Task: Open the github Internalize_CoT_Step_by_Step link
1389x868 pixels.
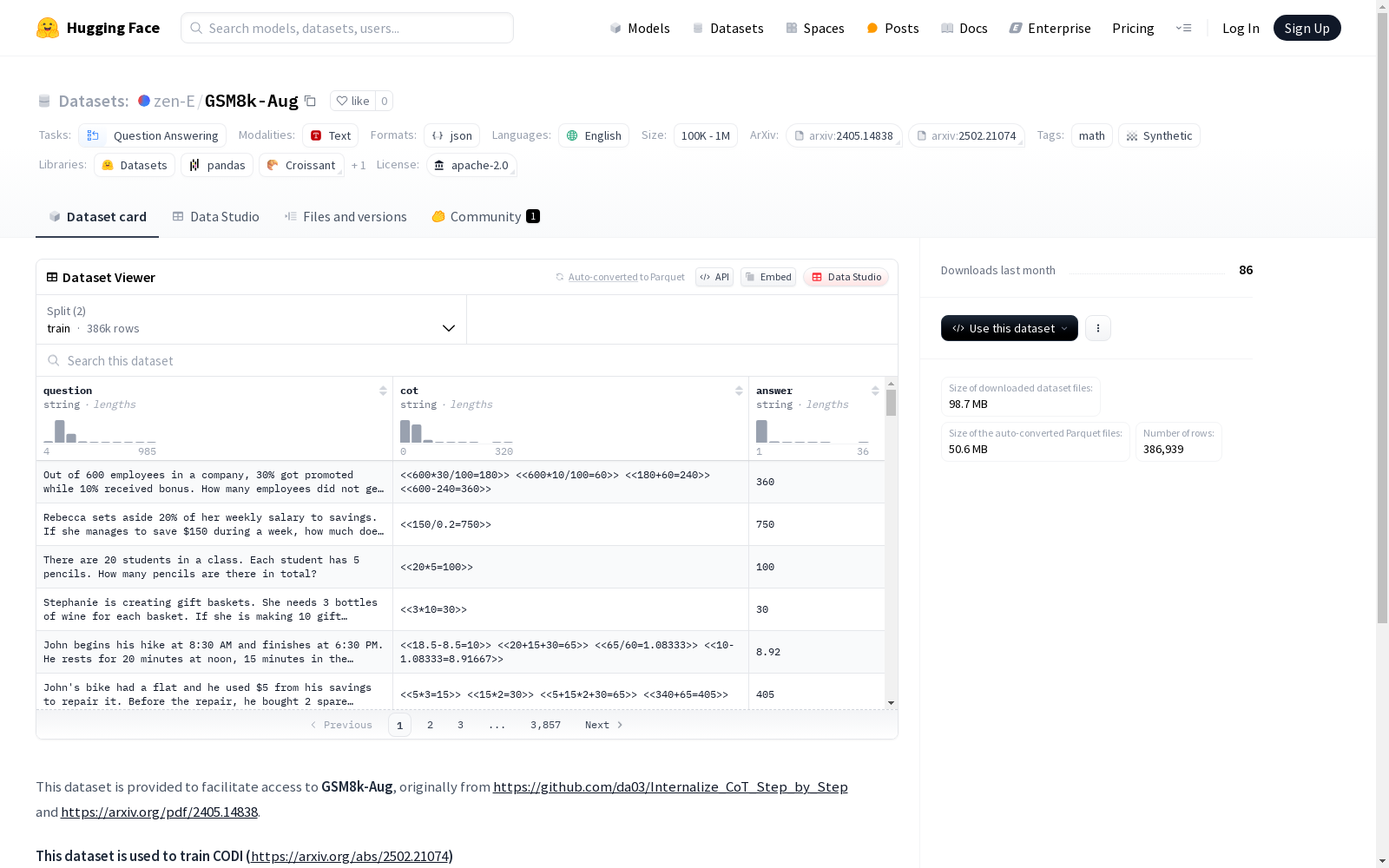Action: click(670, 786)
